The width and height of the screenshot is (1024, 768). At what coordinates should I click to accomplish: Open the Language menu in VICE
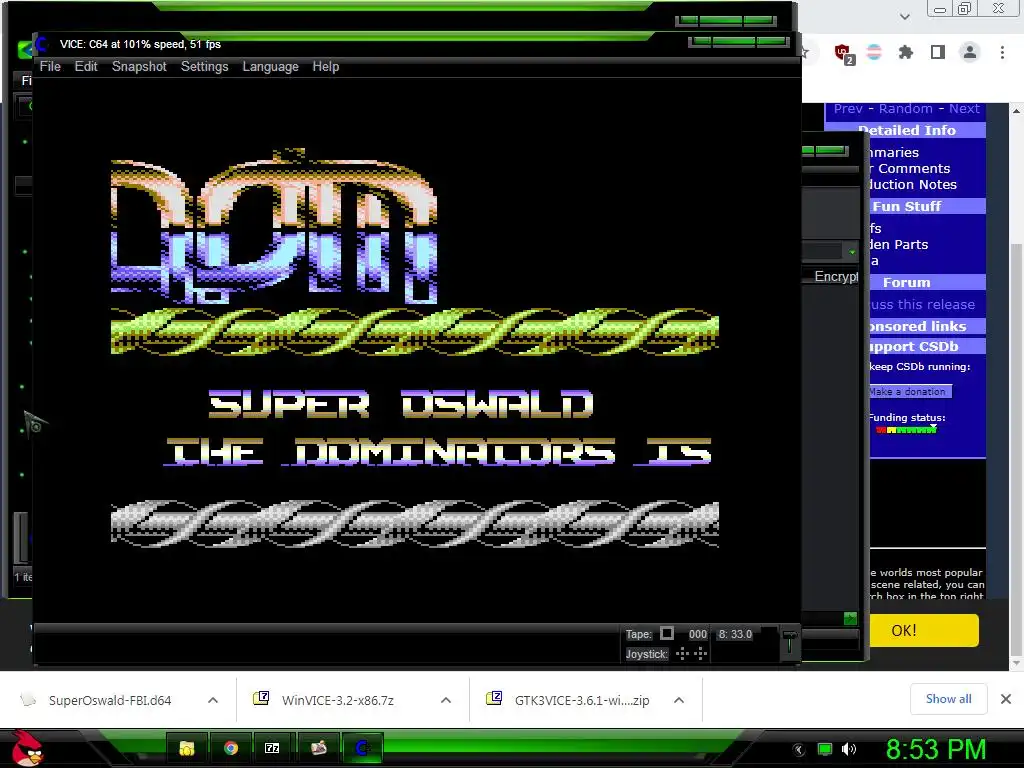(270, 67)
